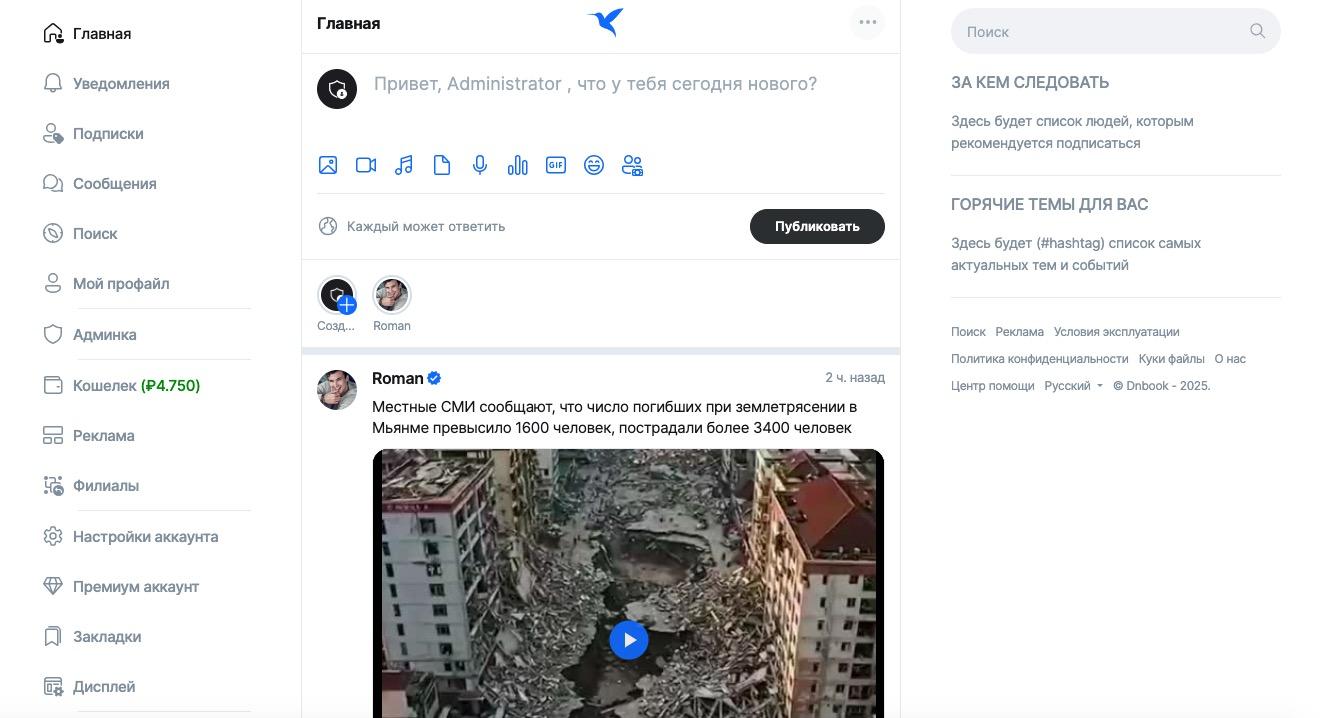The image size is (1330, 718).
Task: Click the admin shield icon in the sidebar
Action: pyautogui.click(x=53, y=334)
